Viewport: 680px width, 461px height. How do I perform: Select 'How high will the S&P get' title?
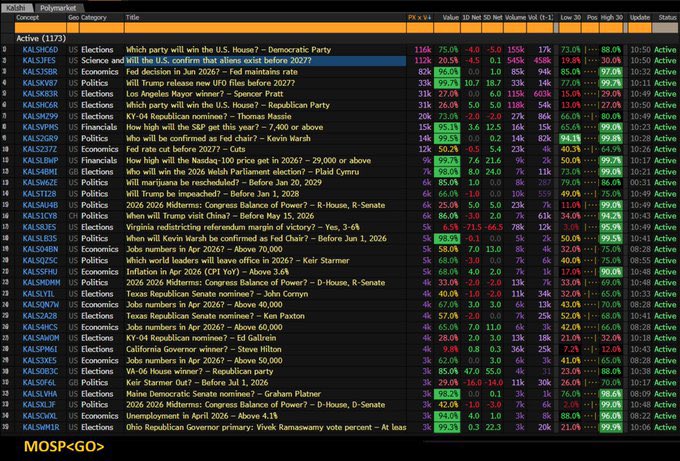point(224,127)
